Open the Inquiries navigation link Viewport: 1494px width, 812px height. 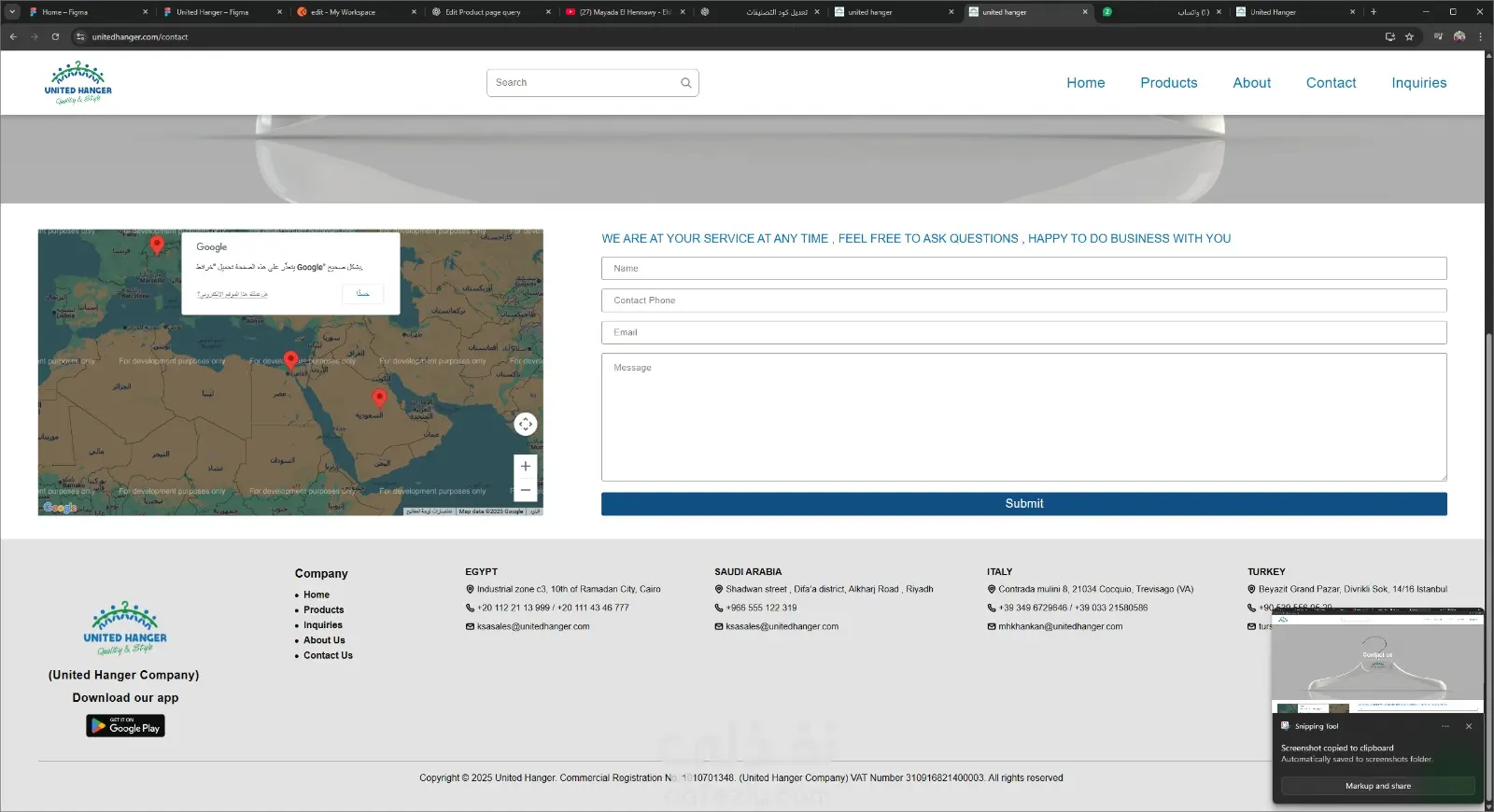[1418, 83]
